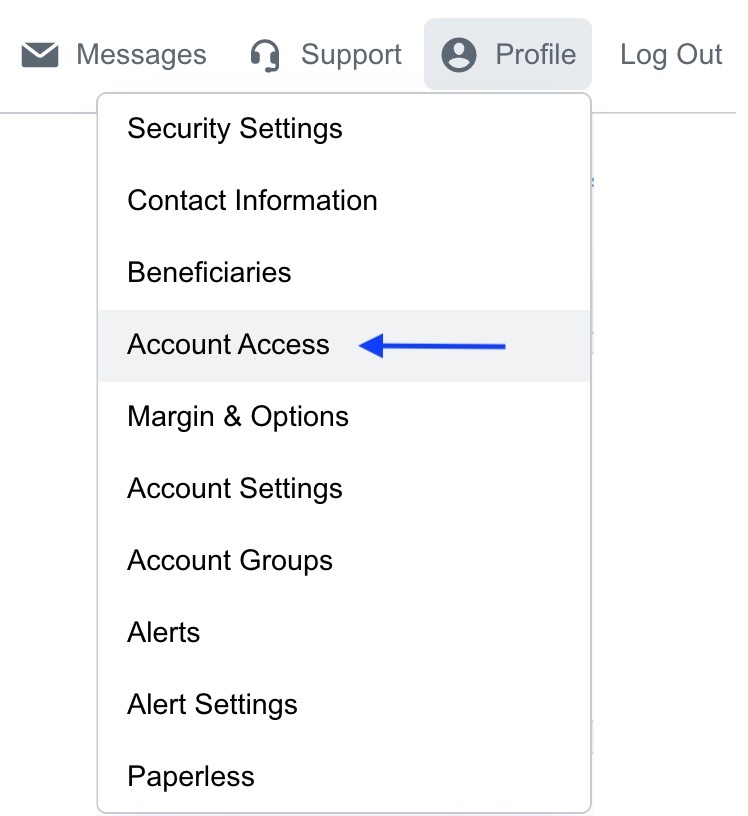The width and height of the screenshot is (748, 816).
Task: Open Security Settings from Profile menu
Action: pos(235,129)
